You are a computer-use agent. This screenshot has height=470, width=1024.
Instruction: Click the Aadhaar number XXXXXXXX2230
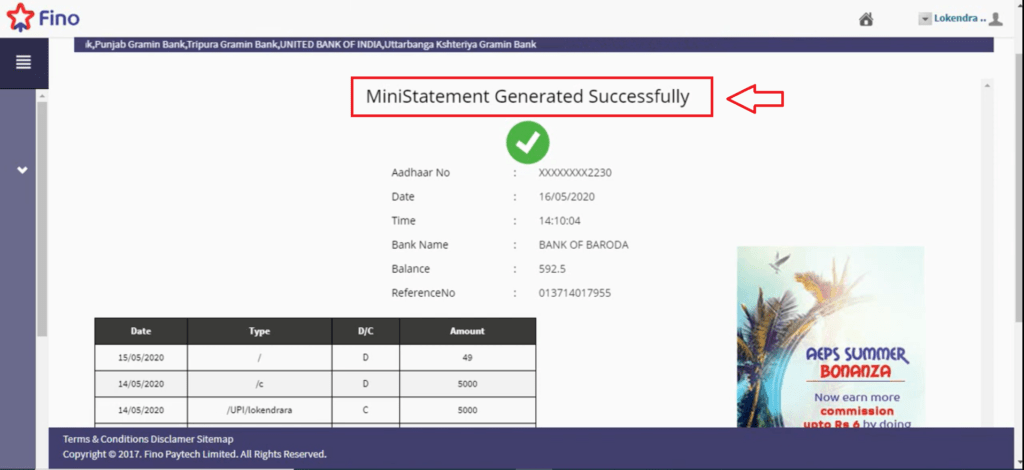pos(575,173)
